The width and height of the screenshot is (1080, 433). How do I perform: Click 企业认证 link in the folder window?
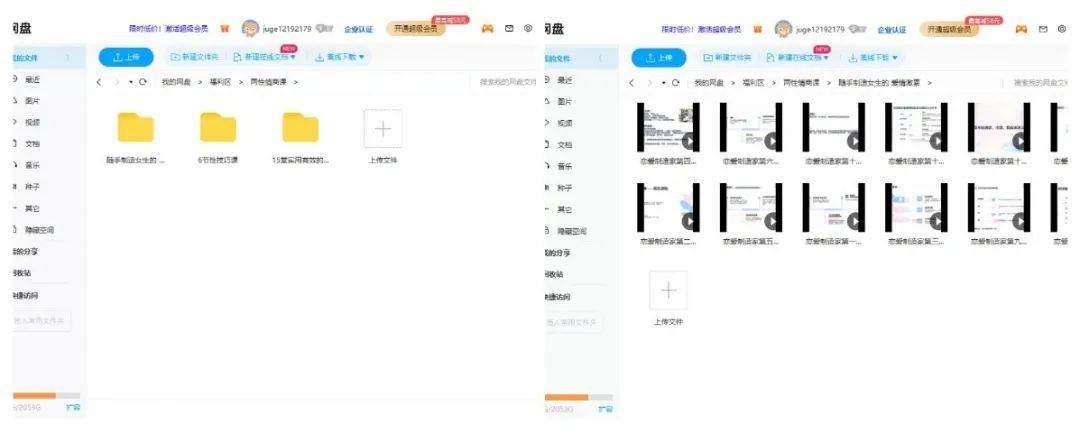point(359,30)
